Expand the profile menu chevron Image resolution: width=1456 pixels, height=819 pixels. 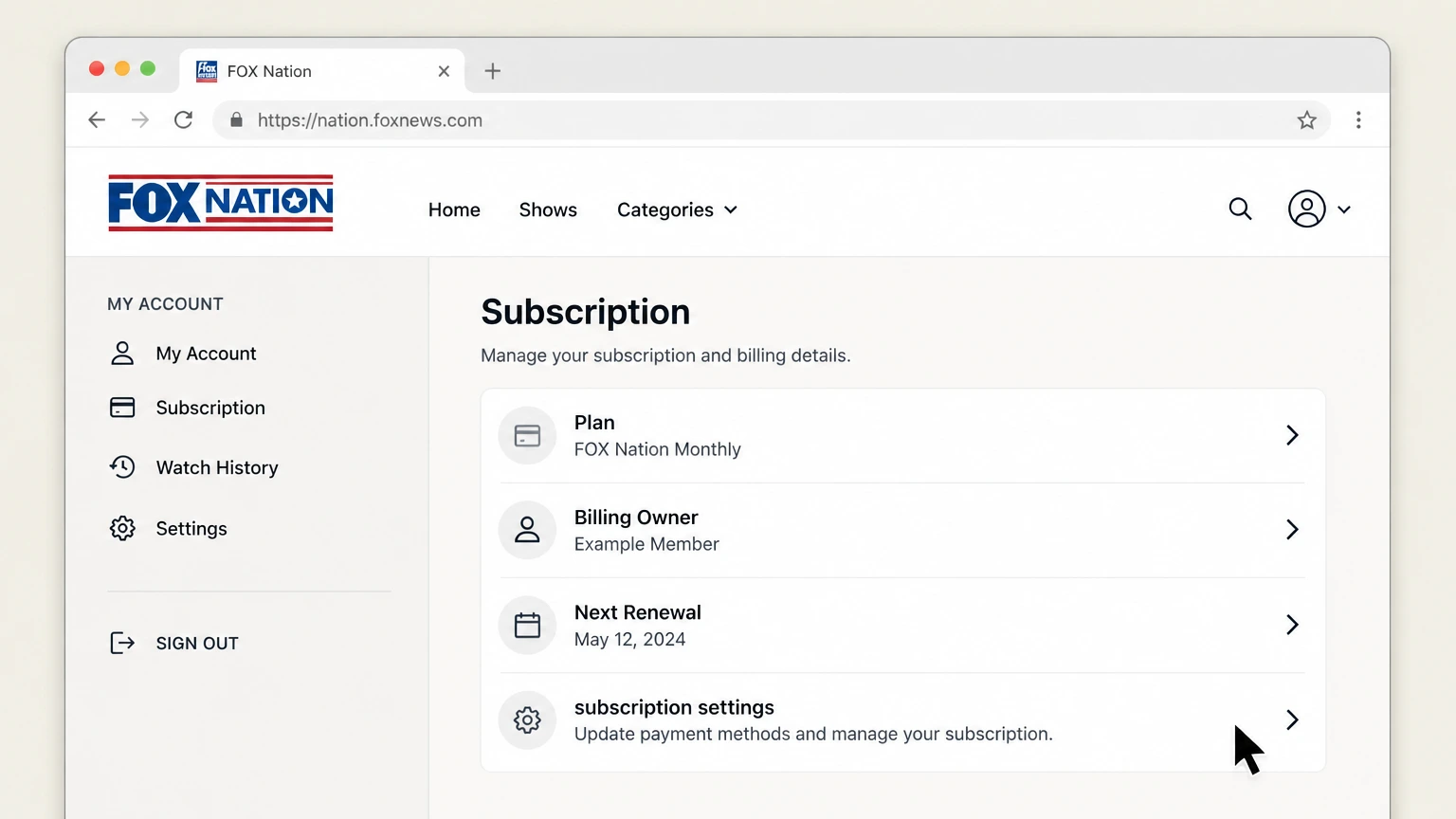pos(1344,209)
